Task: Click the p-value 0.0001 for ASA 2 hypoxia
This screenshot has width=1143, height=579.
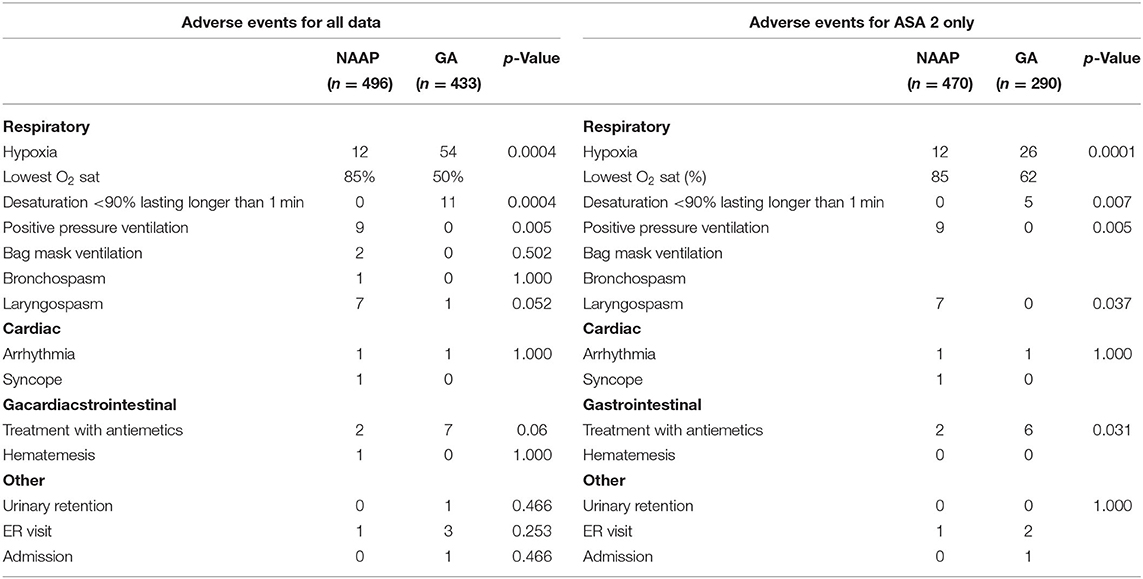Action: click(1110, 152)
